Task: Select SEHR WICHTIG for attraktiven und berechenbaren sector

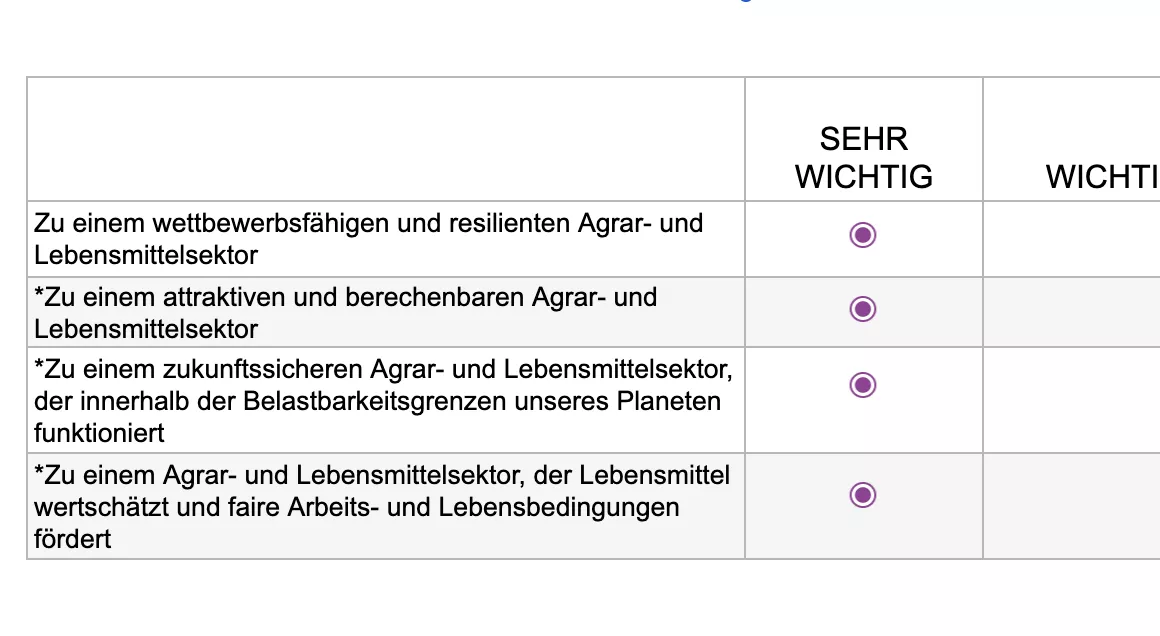Action: pyautogui.click(x=863, y=309)
